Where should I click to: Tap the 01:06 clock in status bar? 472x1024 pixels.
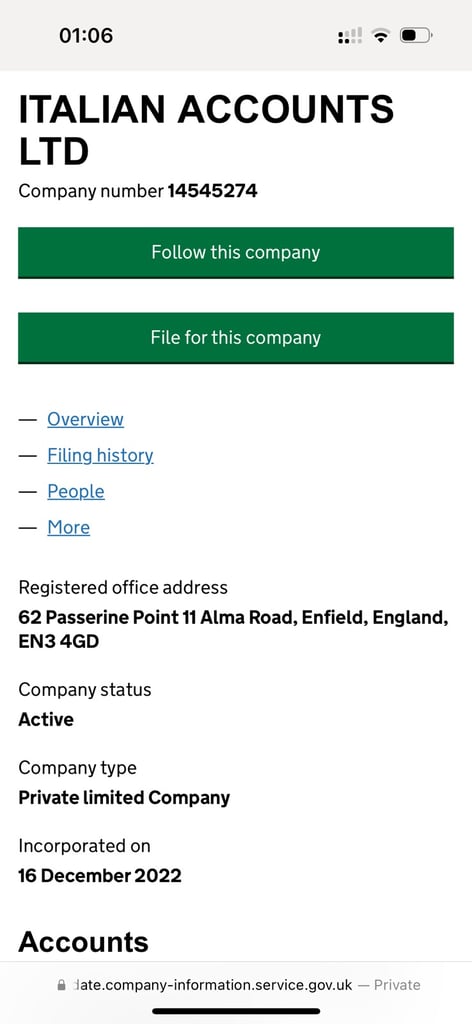[x=86, y=35]
